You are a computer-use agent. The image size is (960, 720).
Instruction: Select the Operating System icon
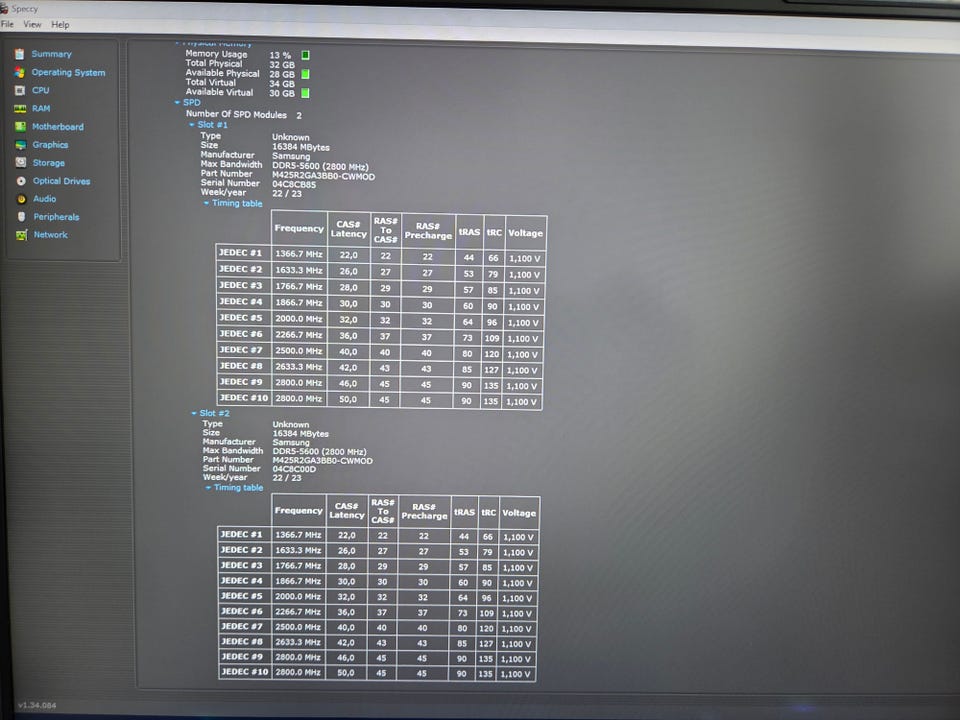pos(20,72)
